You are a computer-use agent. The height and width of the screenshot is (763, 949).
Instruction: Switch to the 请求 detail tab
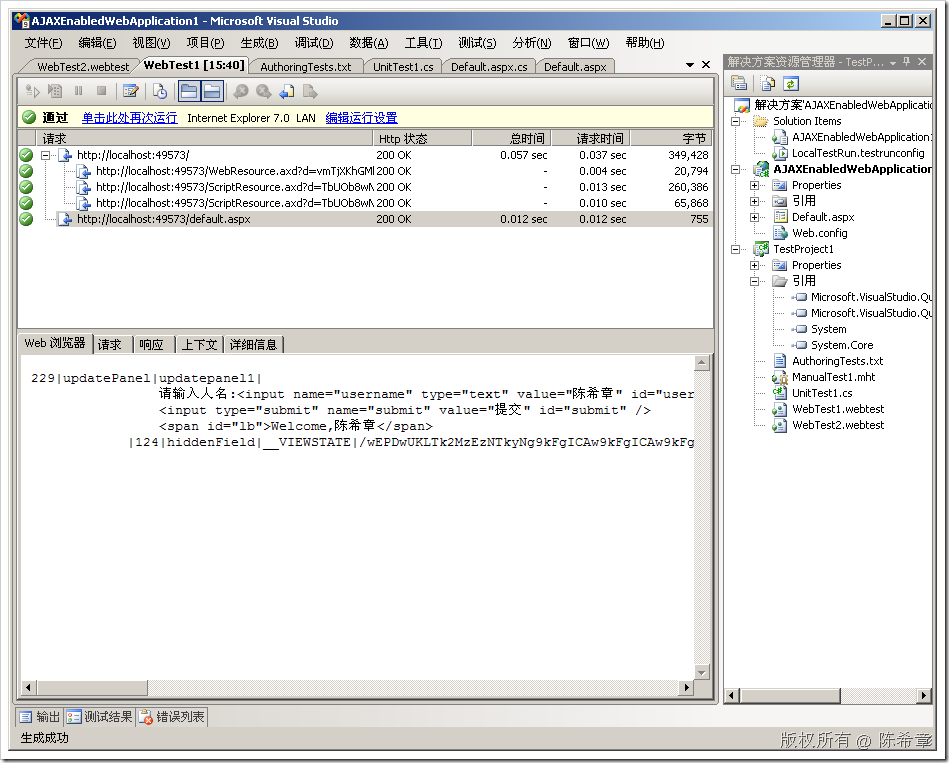tap(110, 344)
